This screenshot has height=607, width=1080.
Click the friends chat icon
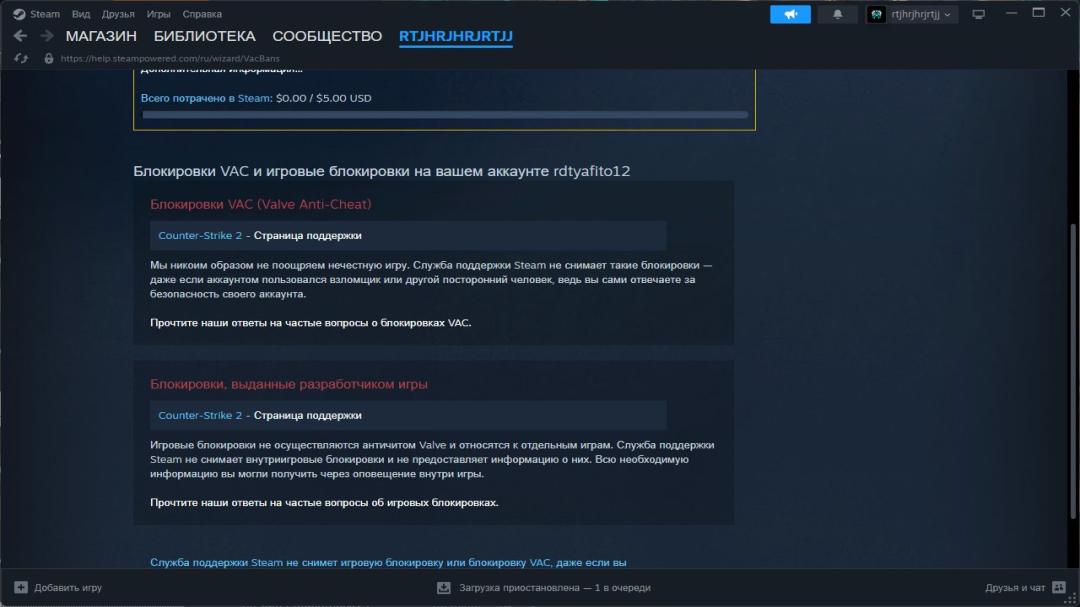[1059, 588]
